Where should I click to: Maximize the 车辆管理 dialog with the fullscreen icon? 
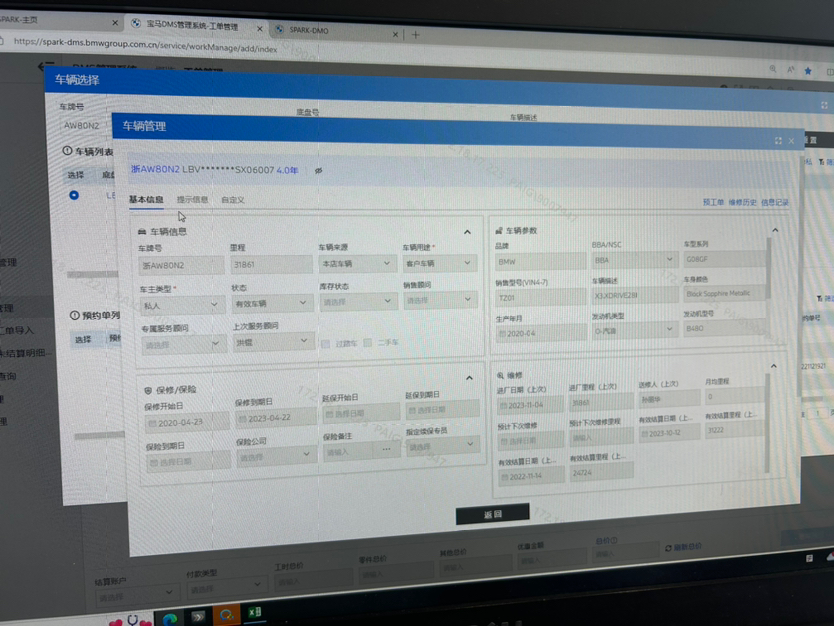(778, 140)
